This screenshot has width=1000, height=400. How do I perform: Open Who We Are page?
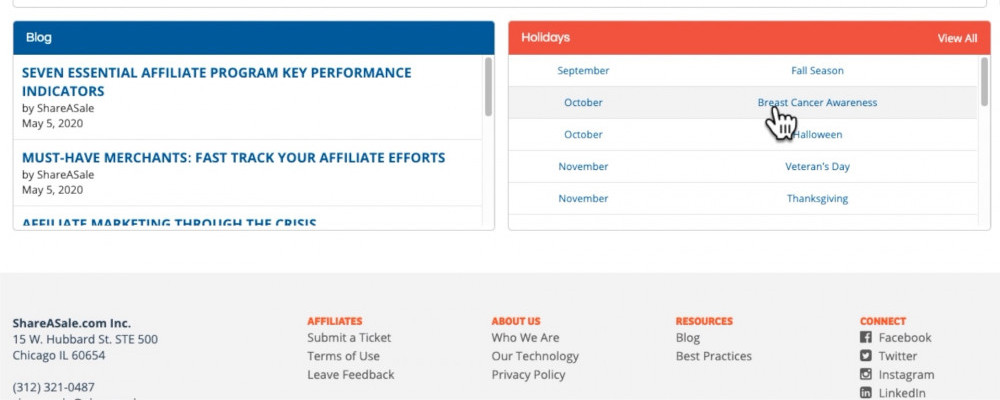[525, 337]
